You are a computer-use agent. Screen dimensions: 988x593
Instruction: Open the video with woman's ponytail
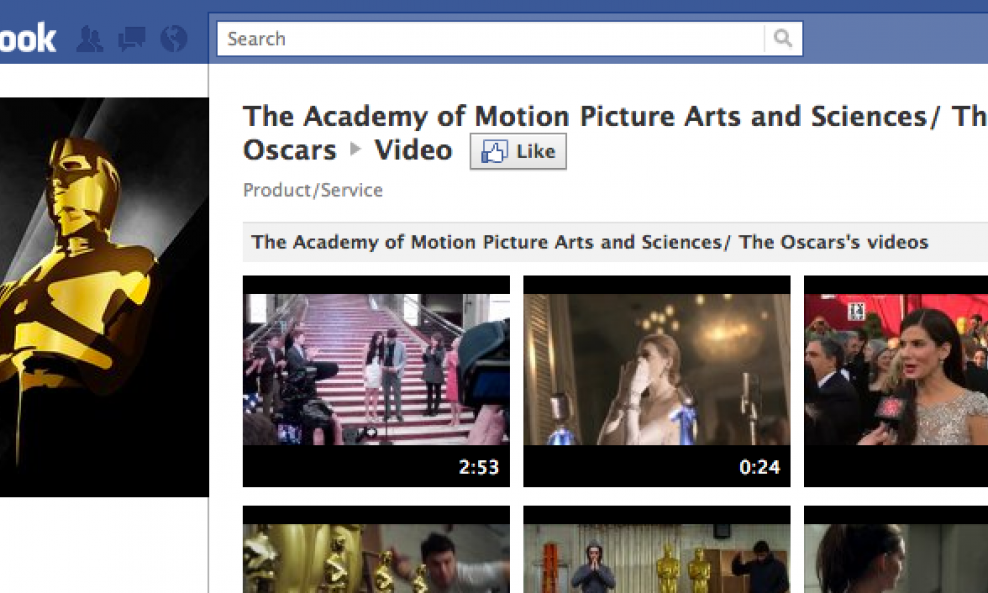[x=896, y=550]
